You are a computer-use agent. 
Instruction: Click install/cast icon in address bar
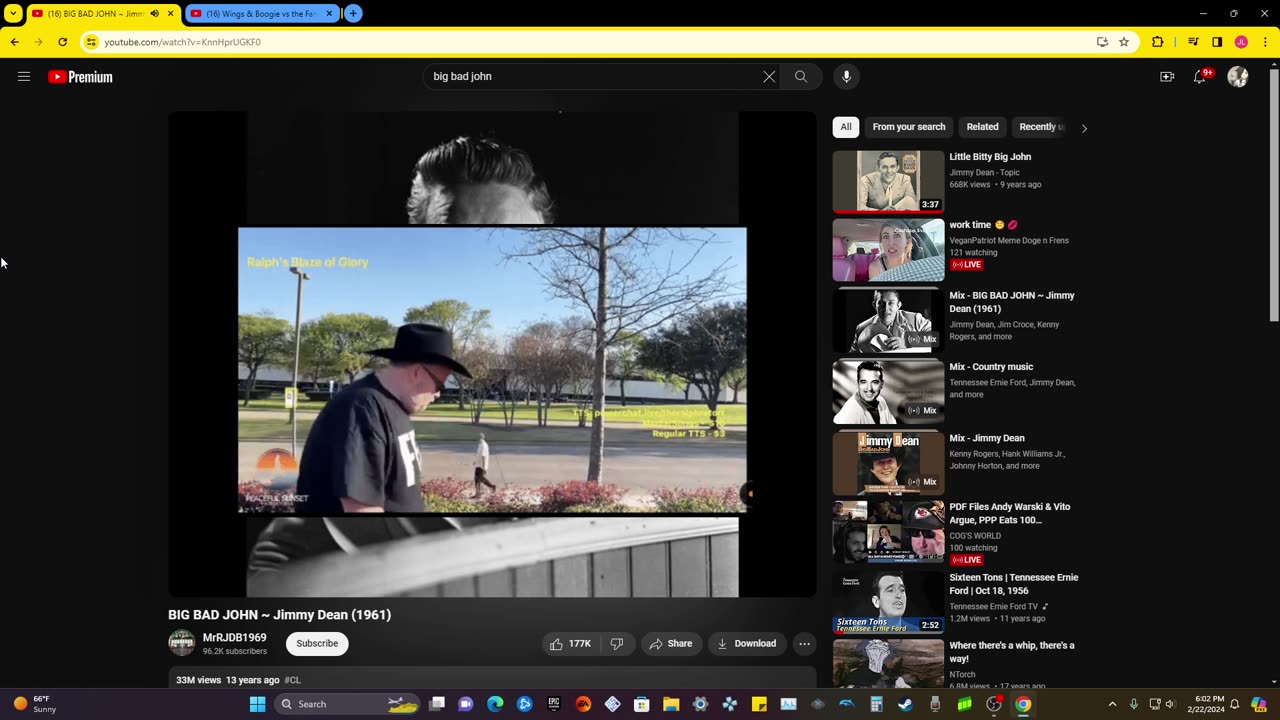(1102, 42)
